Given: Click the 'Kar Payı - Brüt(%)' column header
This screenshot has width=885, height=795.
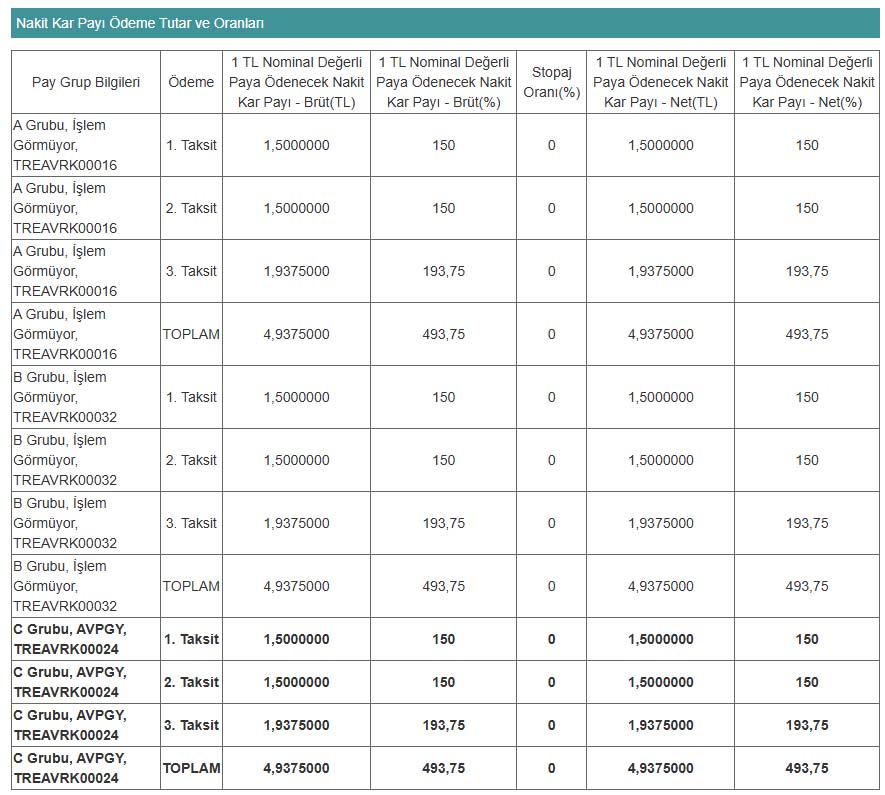Looking at the screenshot, I should tap(444, 82).
